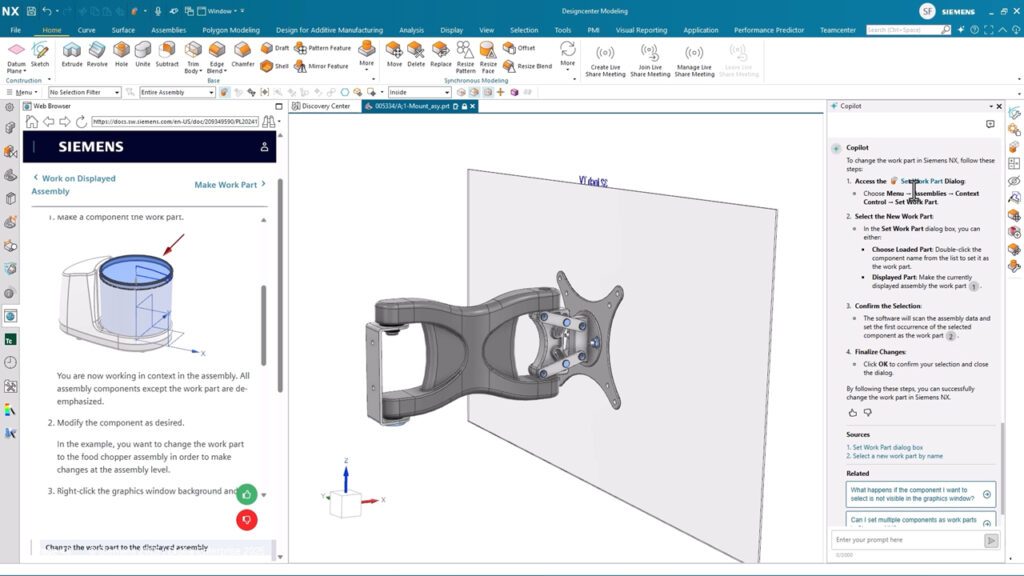The image size is (1024, 576).
Task: Select the Chamfer tool
Action: point(242,55)
